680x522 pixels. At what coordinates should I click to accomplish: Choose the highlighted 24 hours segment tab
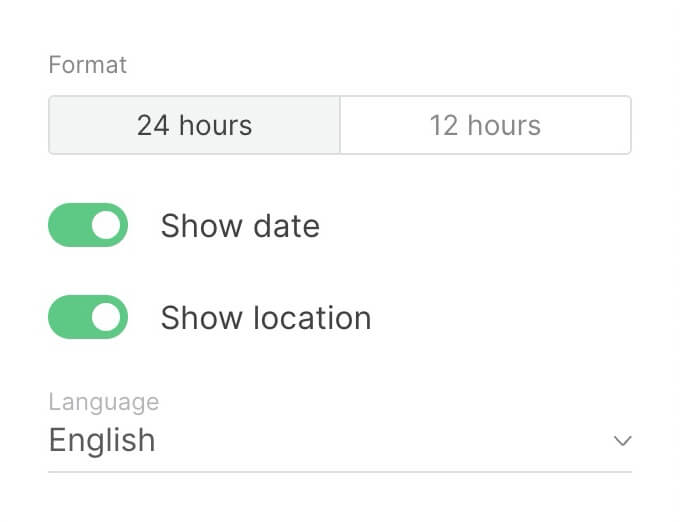[x=194, y=125]
